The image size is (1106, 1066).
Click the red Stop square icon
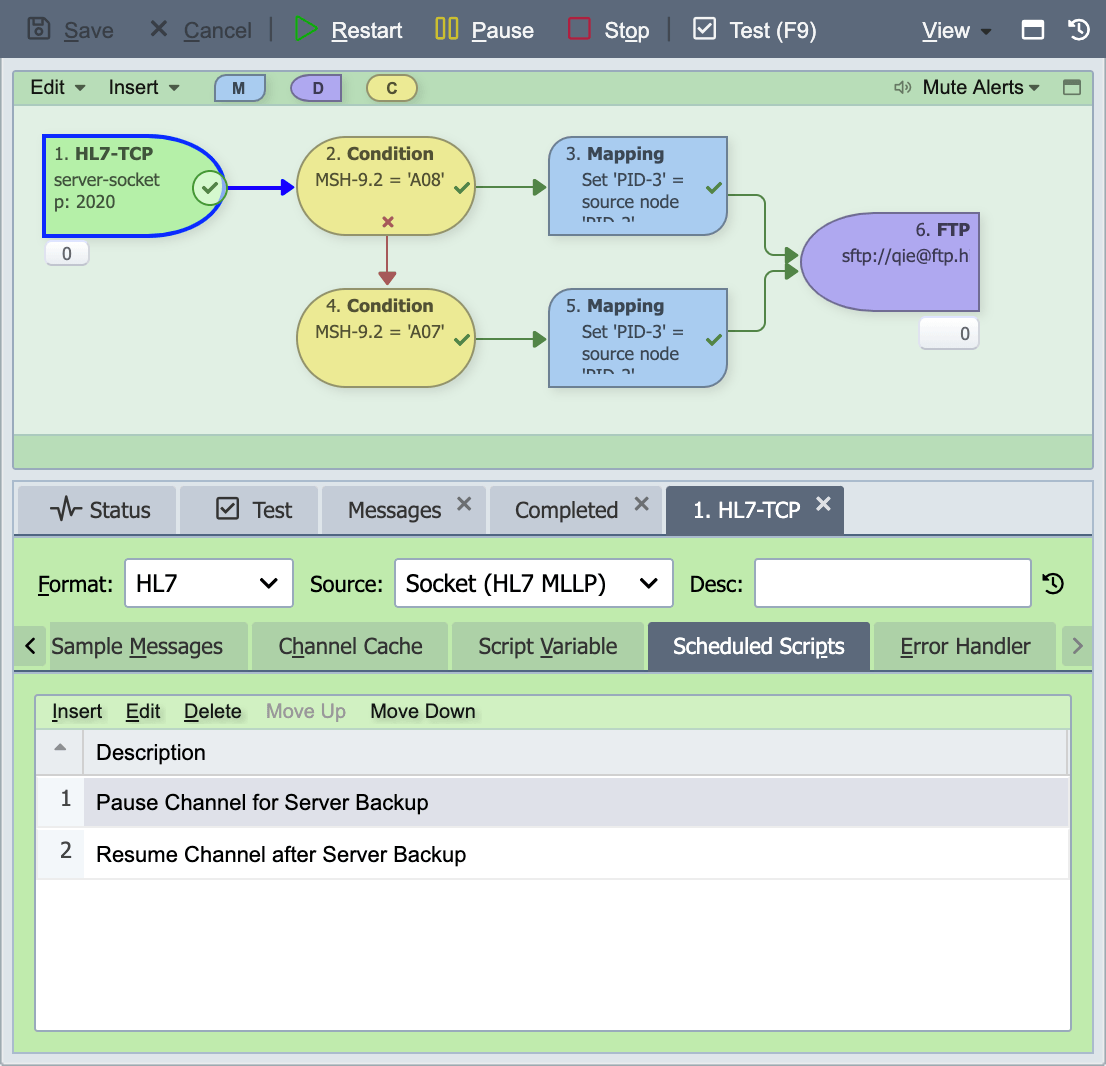[579, 29]
